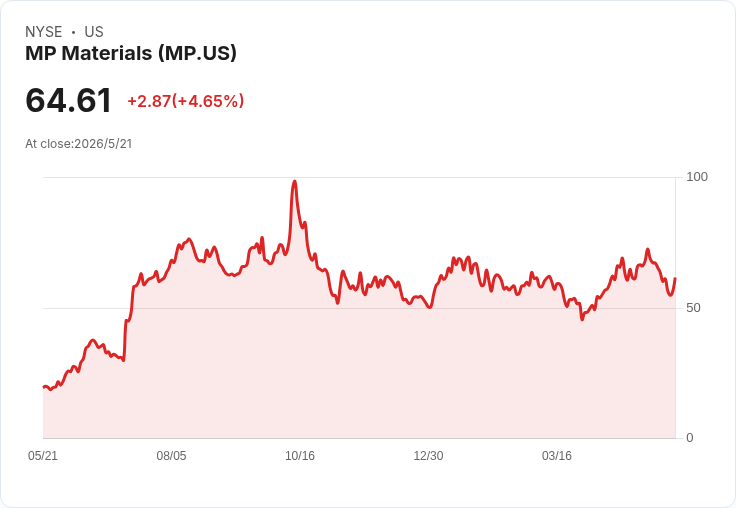Viewport: 736px width, 508px height.
Task: Click the line's final endpoint on right
Action: [675, 278]
